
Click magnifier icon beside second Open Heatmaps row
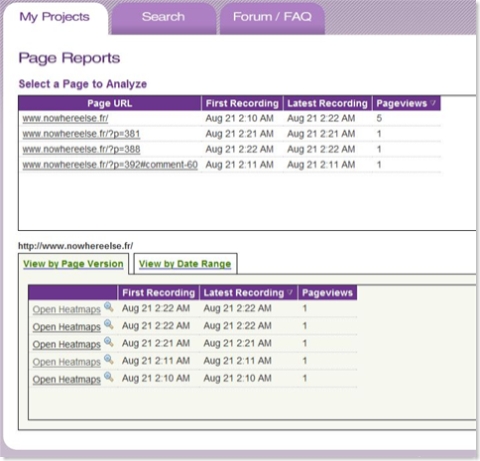tap(108, 324)
